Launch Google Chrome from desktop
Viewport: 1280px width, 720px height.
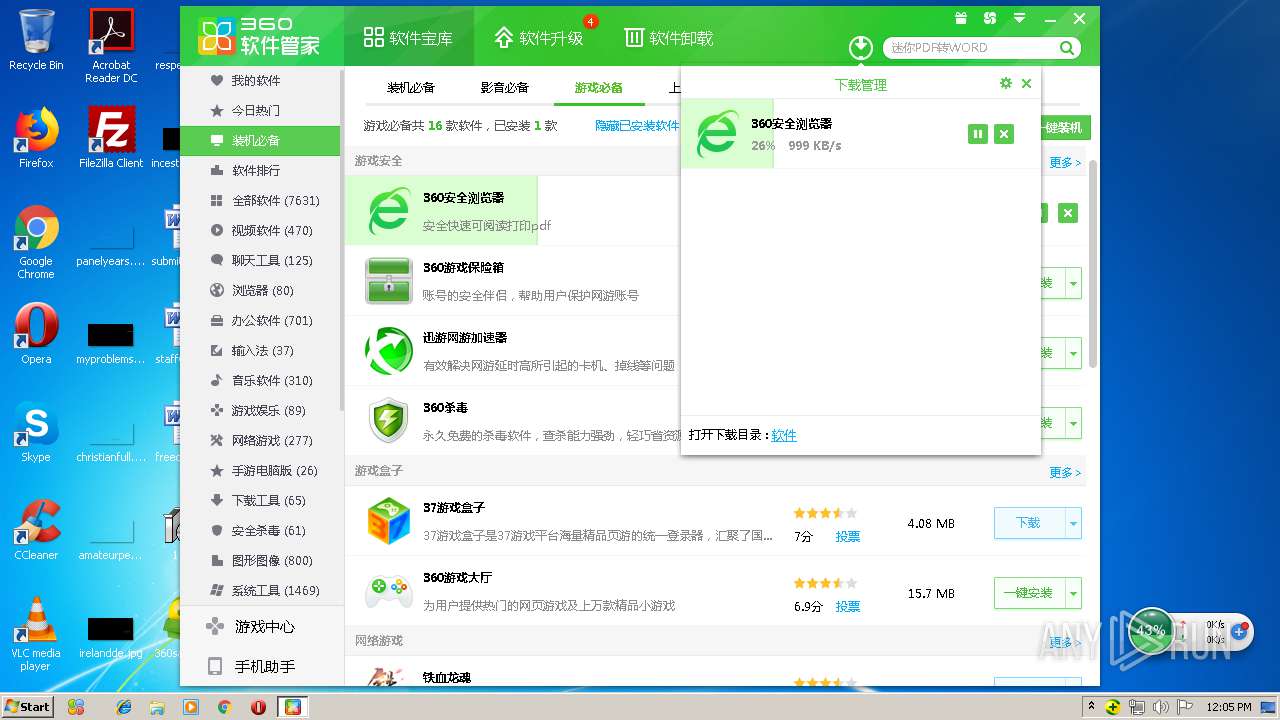[x=36, y=242]
